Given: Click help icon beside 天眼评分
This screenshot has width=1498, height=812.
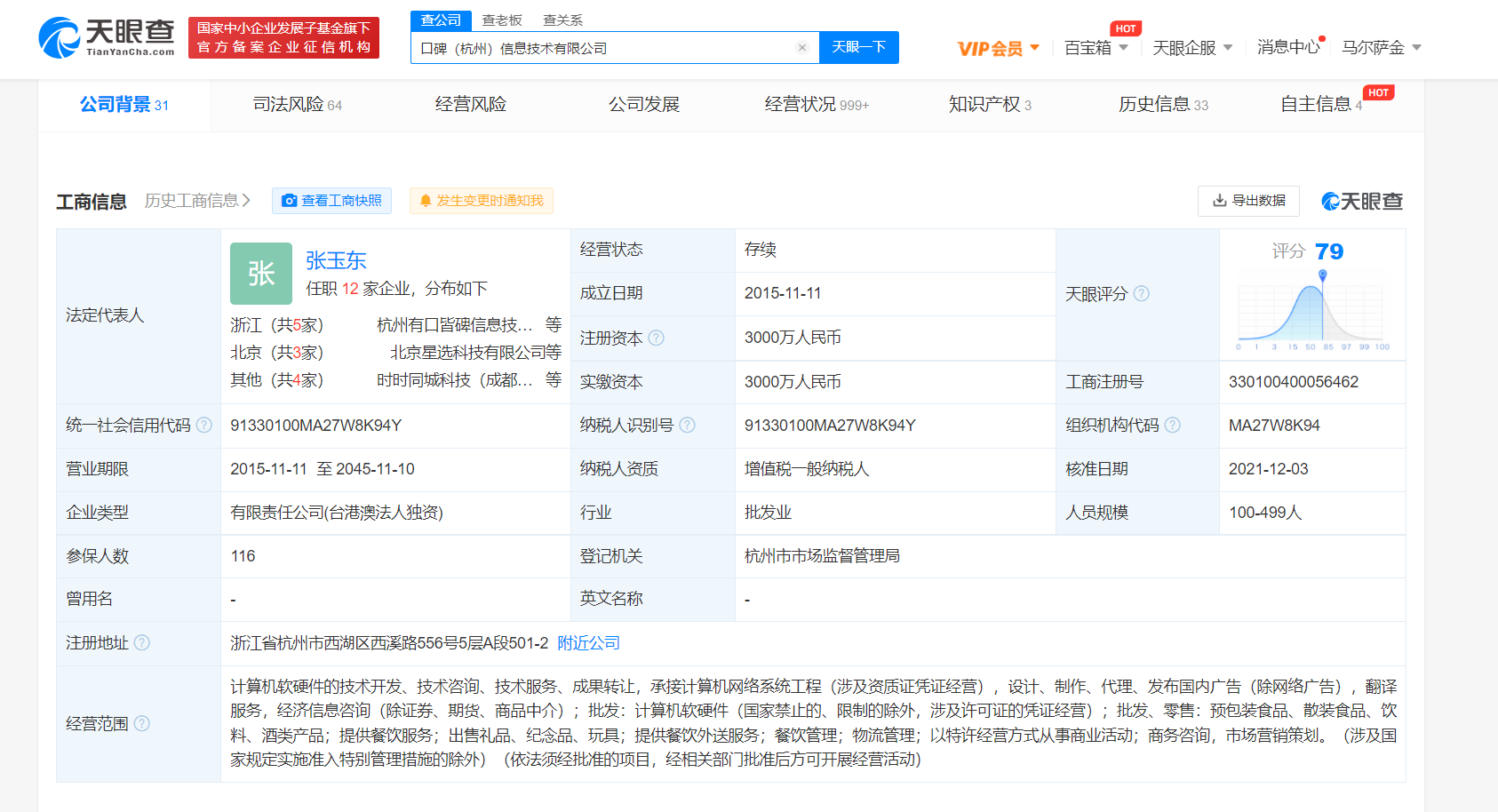Looking at the screenshot, I should pyautogui.click(x=1142, y=294).
